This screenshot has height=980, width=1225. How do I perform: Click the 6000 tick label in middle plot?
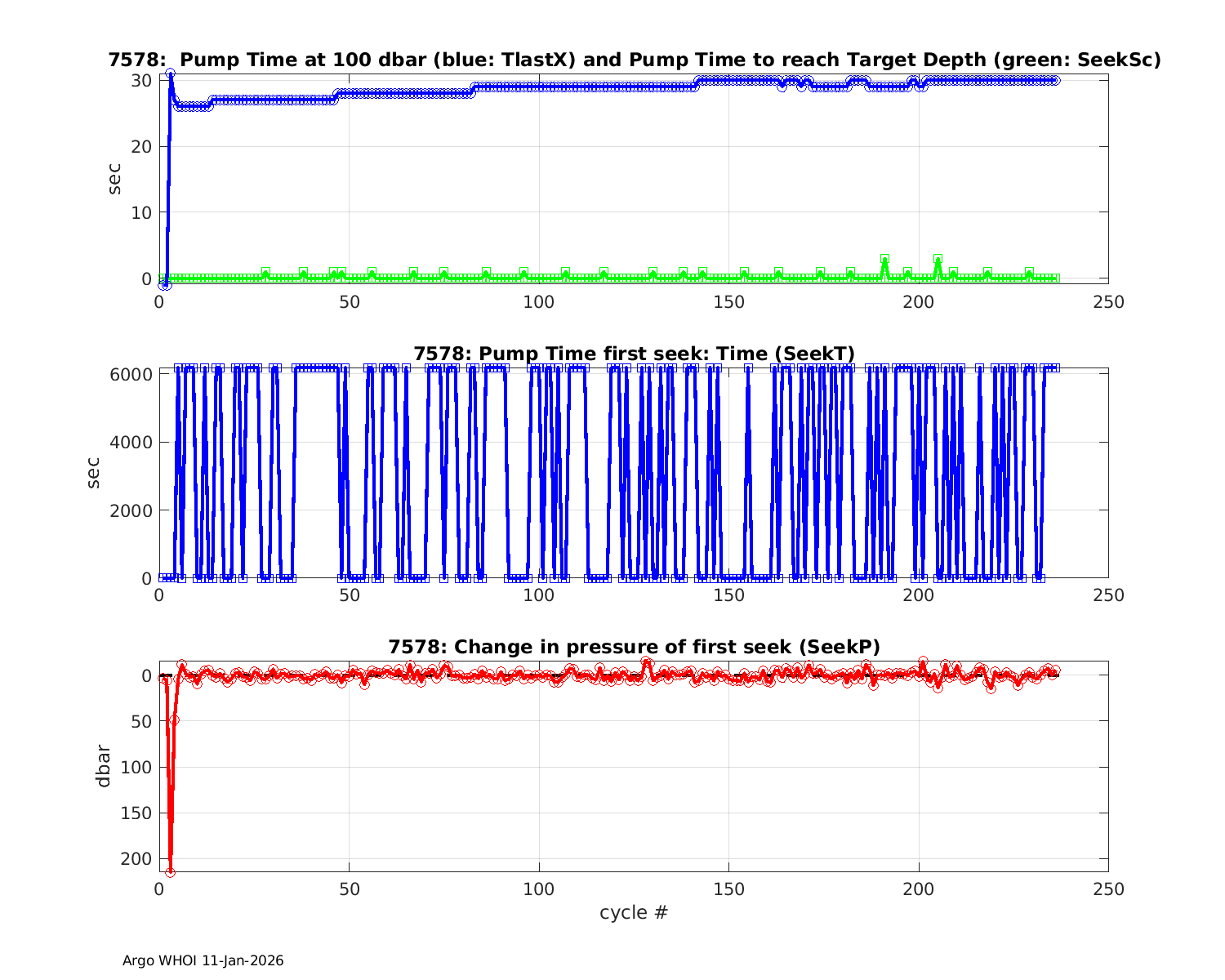[133, 374]
